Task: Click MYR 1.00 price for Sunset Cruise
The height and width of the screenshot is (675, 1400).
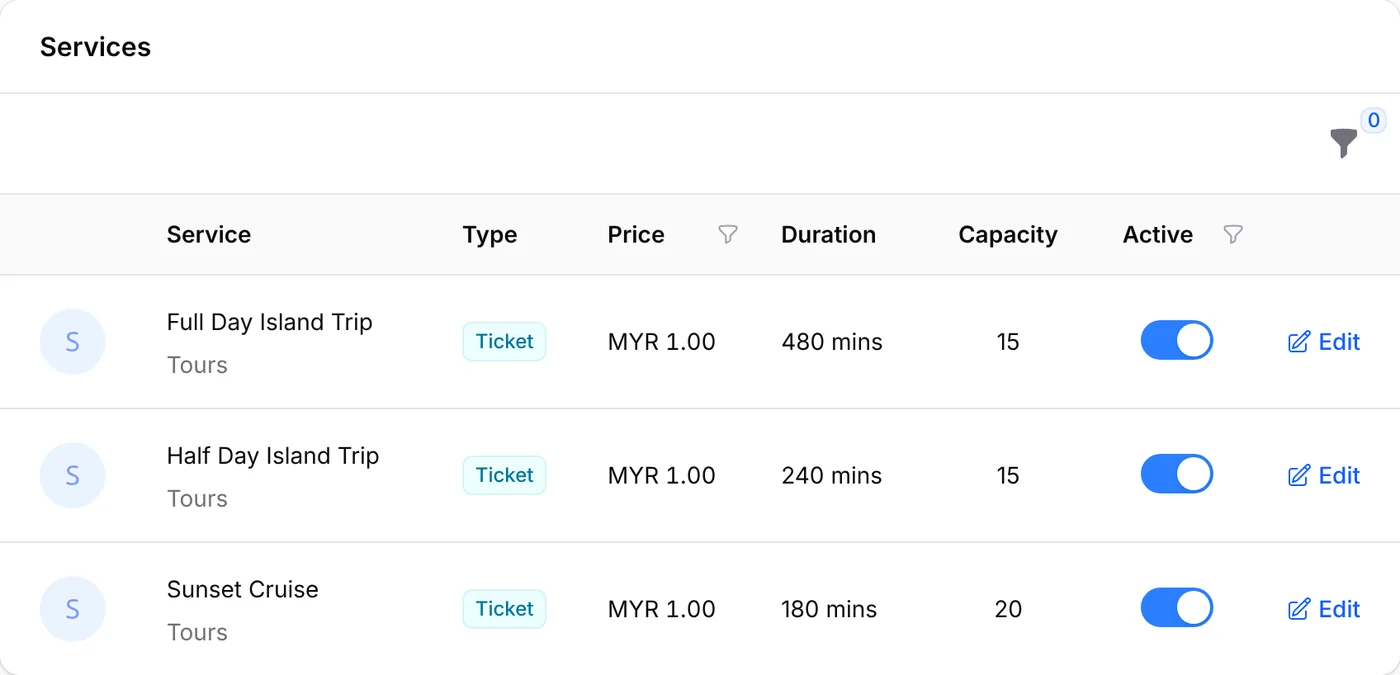Action: pyautogui.click(x=662, y=609)
